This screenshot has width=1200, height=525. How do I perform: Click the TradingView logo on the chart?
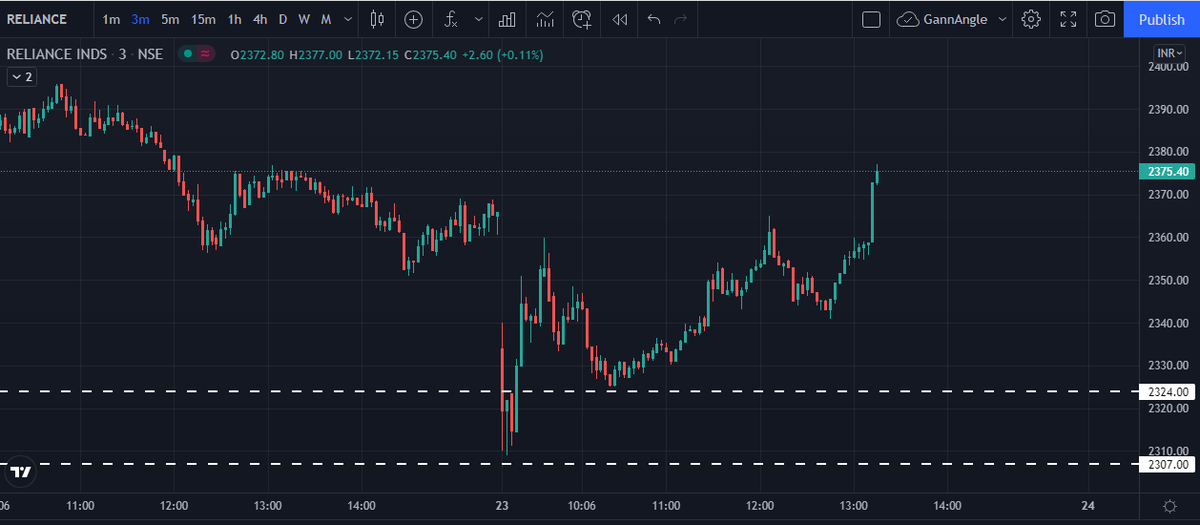[x=20, y=471]
